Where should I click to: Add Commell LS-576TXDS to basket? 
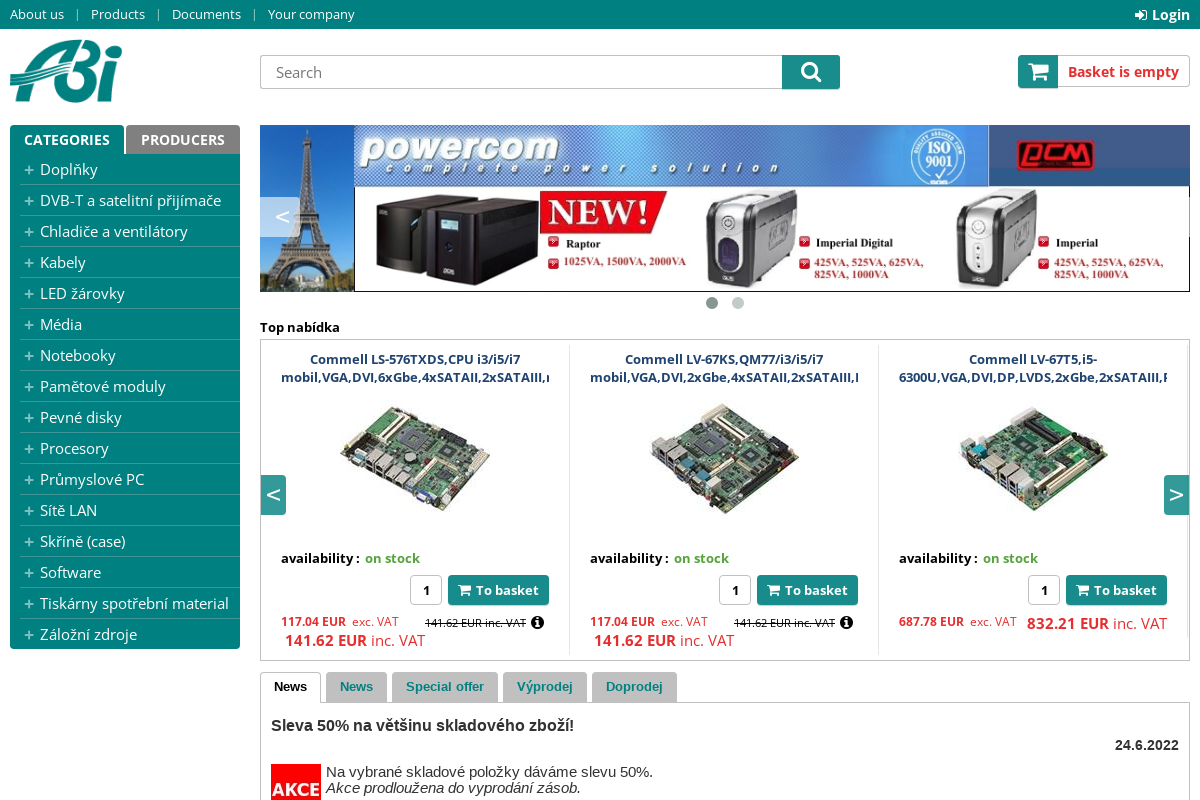point(498,590)
